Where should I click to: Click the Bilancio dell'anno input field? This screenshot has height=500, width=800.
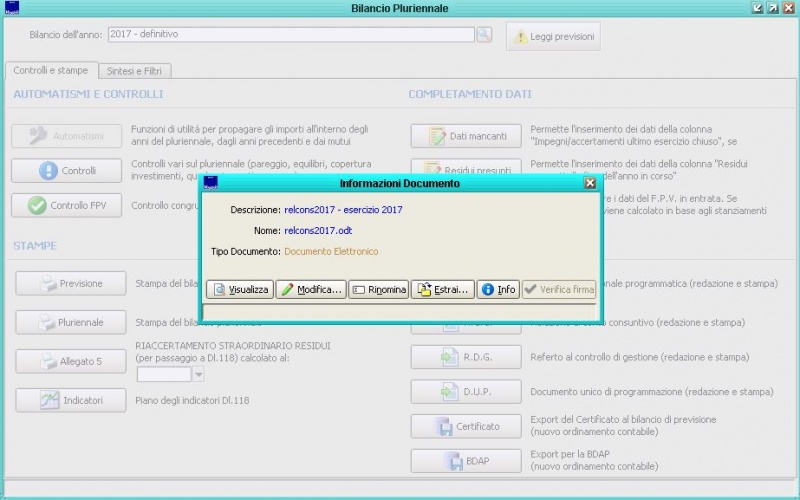(x=290, y=35)
